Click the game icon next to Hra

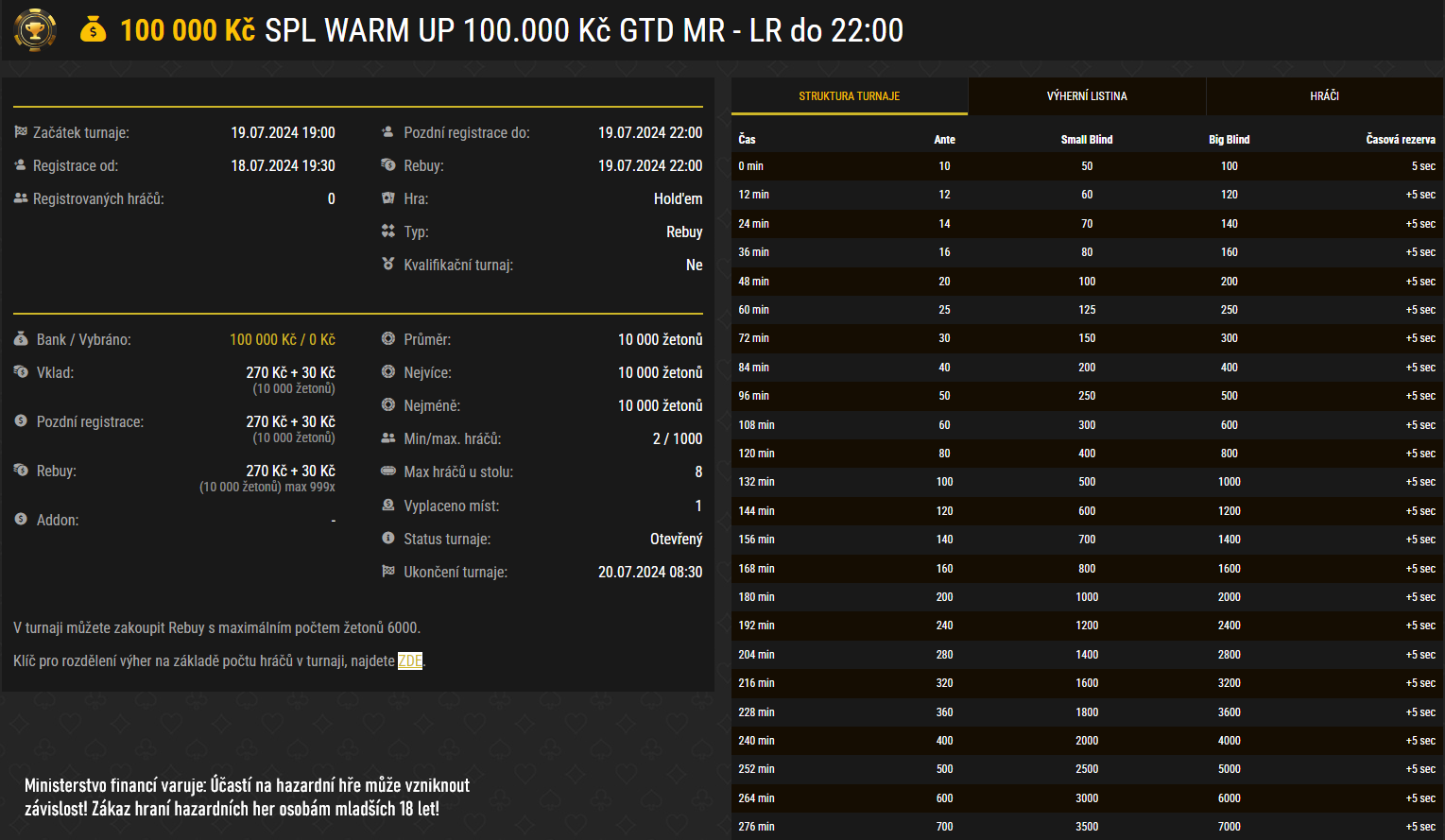[387, 198]
